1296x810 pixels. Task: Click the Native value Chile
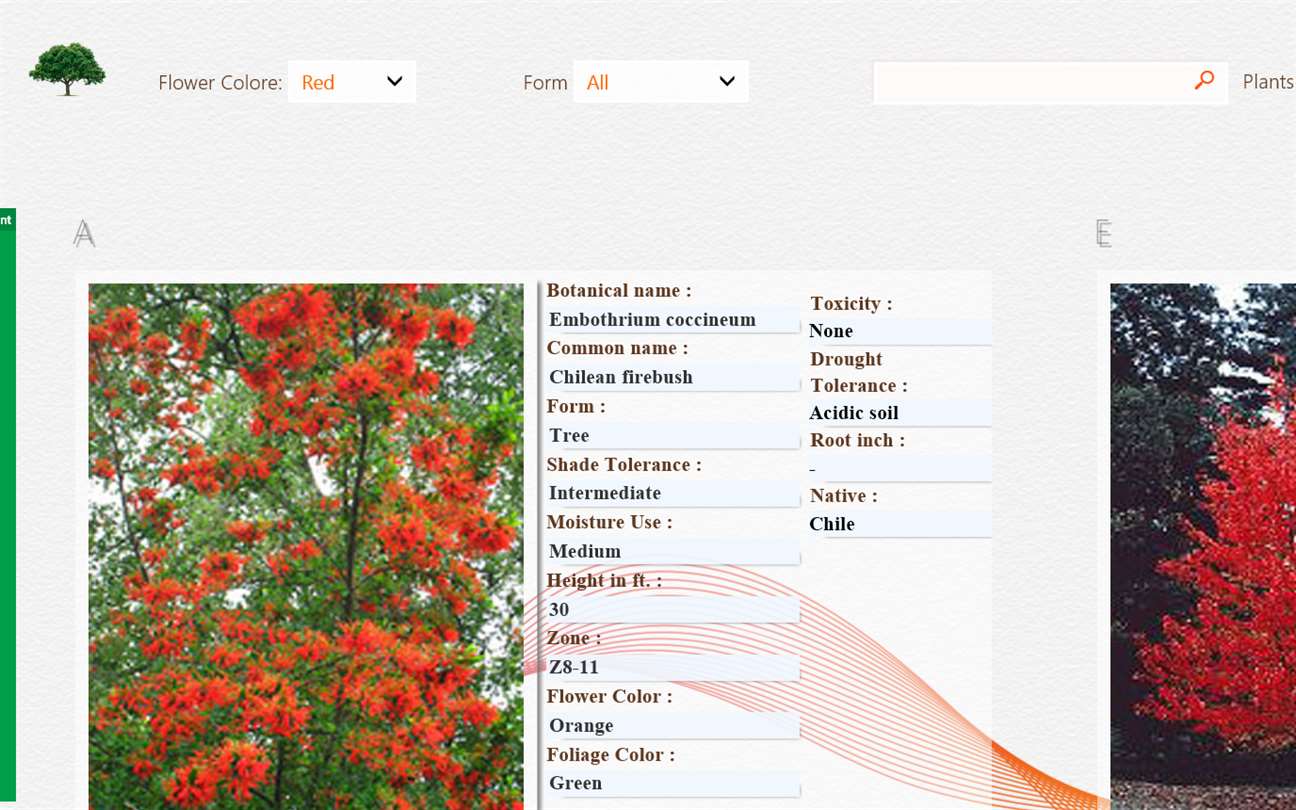832,524
